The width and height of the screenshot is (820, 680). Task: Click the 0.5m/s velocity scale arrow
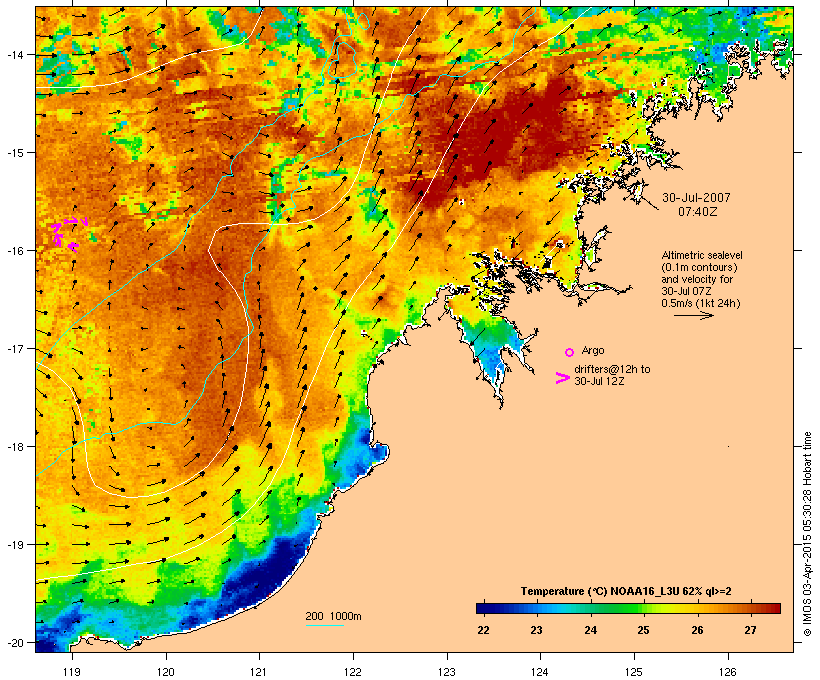coord(693,315)
